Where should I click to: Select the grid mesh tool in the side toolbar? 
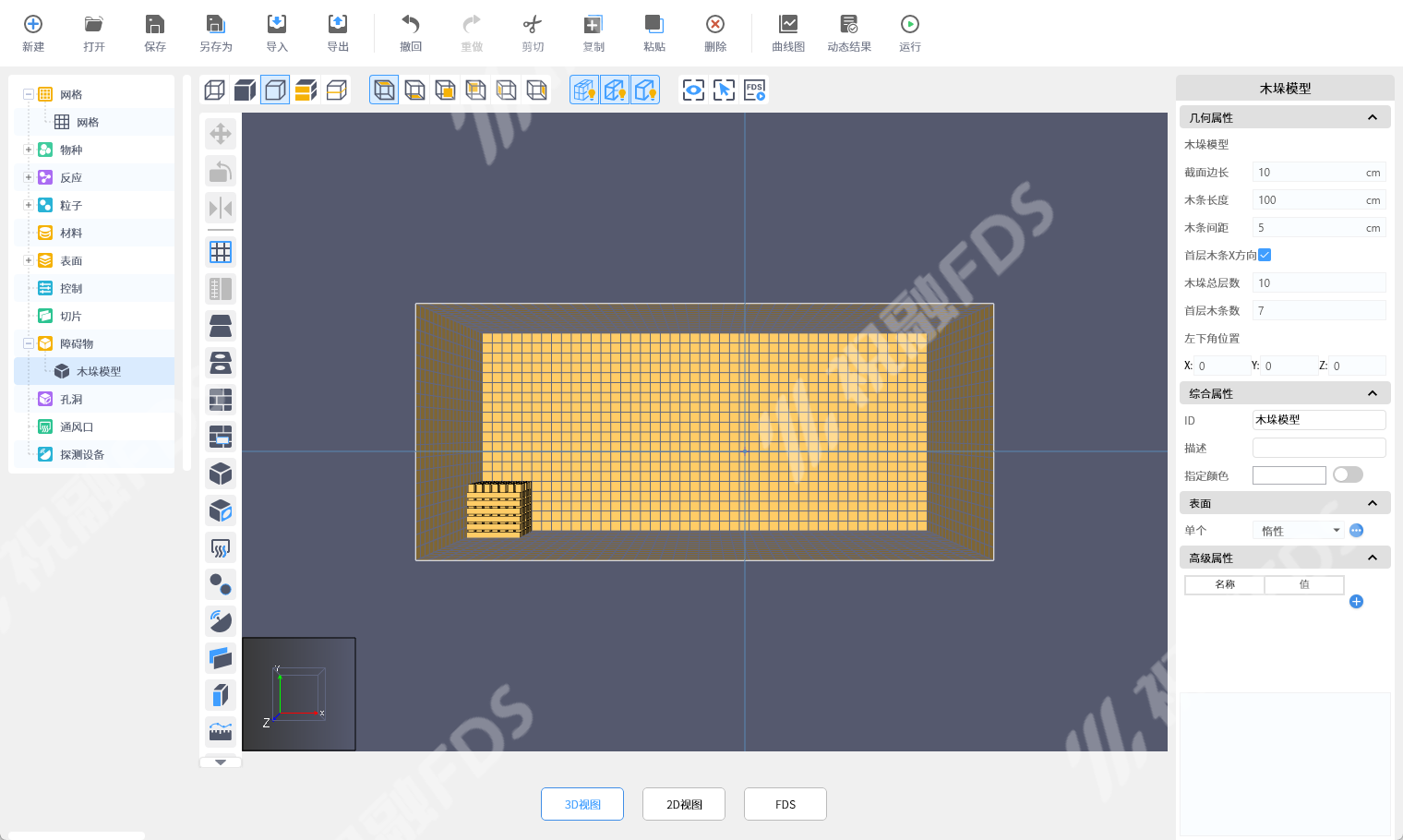tap(221, 252)
